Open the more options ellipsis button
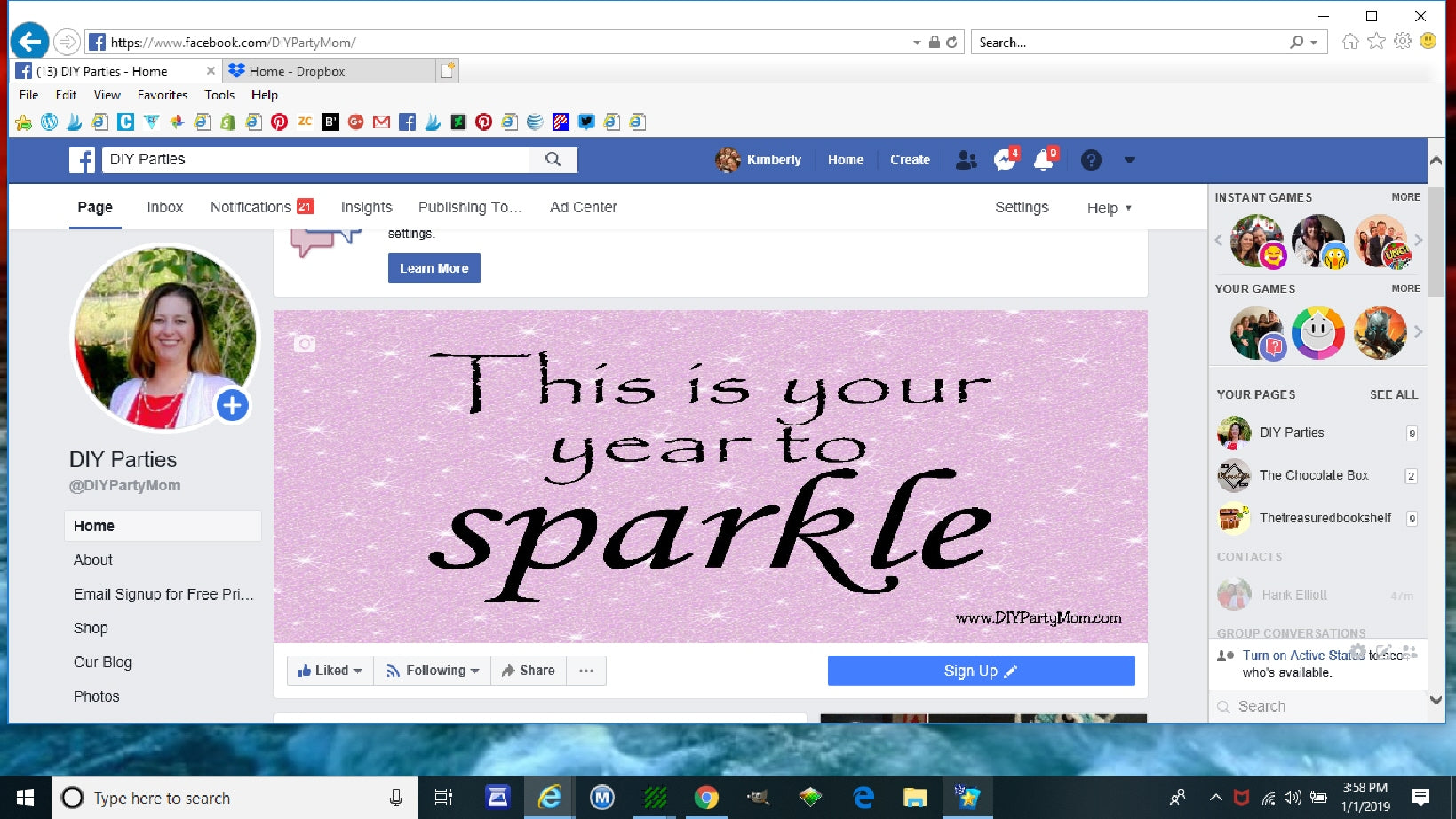Viewport: 1456px width, 819px height. tap(586, 671)
